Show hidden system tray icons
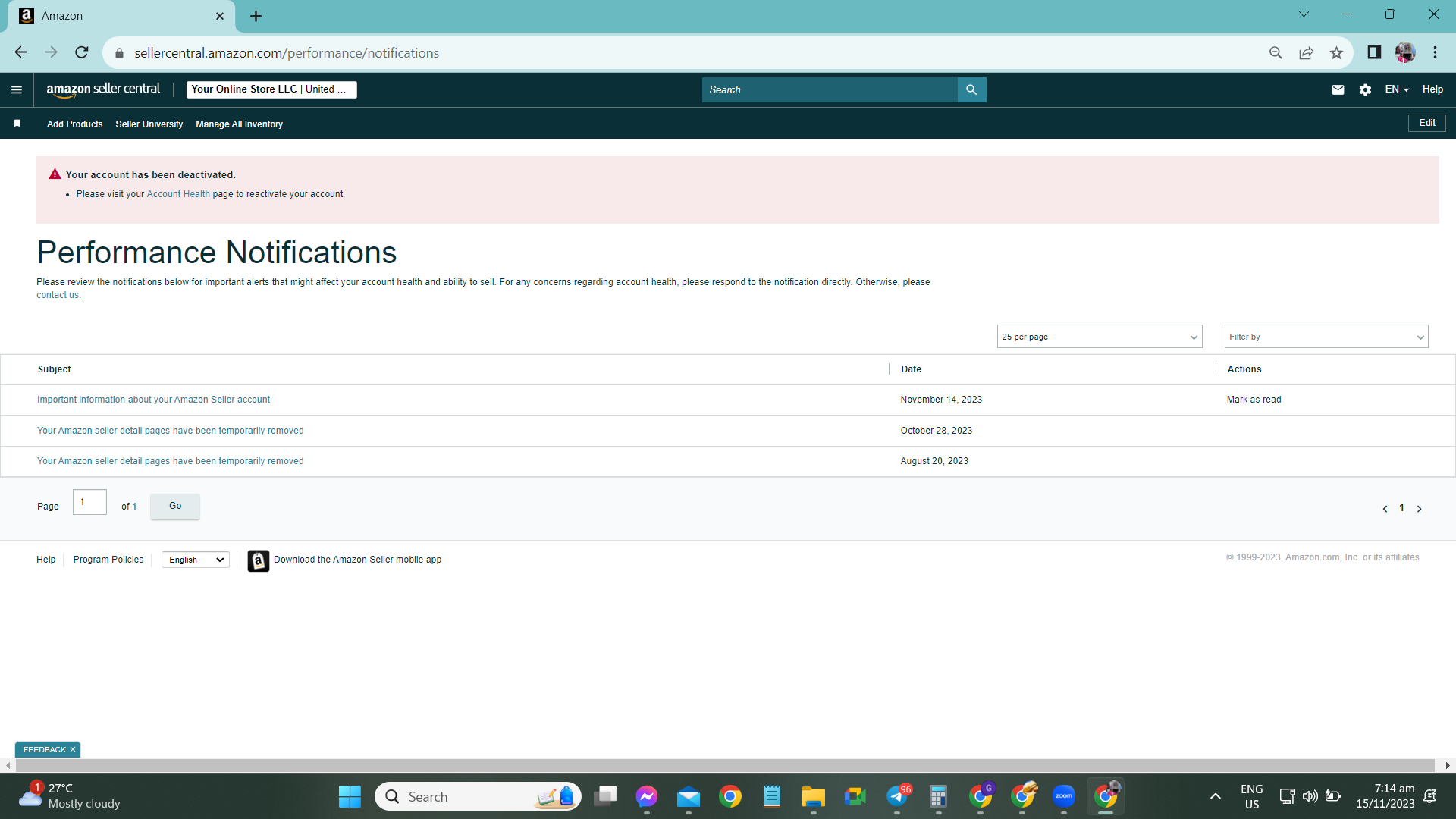 click(x=1216, y=796)
